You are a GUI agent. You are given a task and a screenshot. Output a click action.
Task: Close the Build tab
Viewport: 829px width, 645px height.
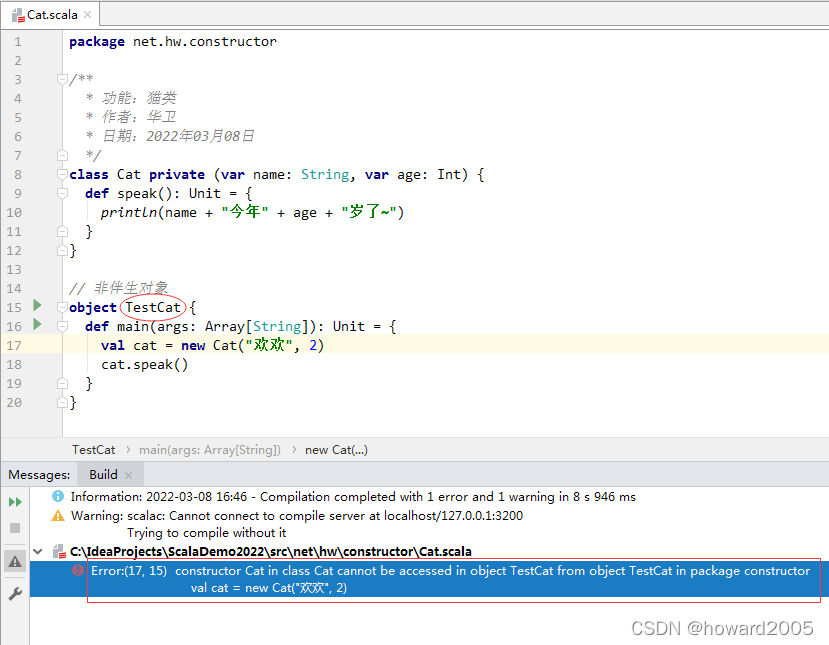pos(128,475)
